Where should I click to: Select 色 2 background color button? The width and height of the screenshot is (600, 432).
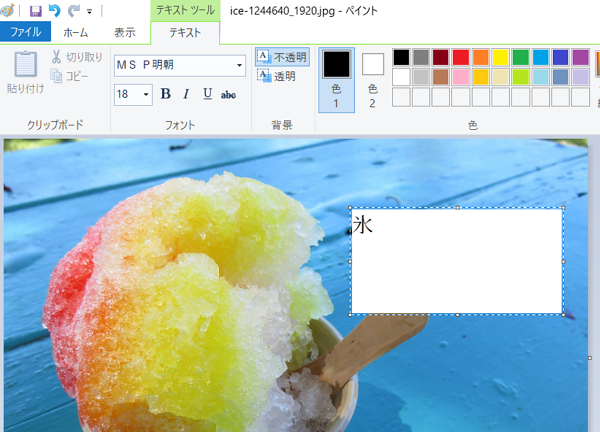click(x=373, y=80)
